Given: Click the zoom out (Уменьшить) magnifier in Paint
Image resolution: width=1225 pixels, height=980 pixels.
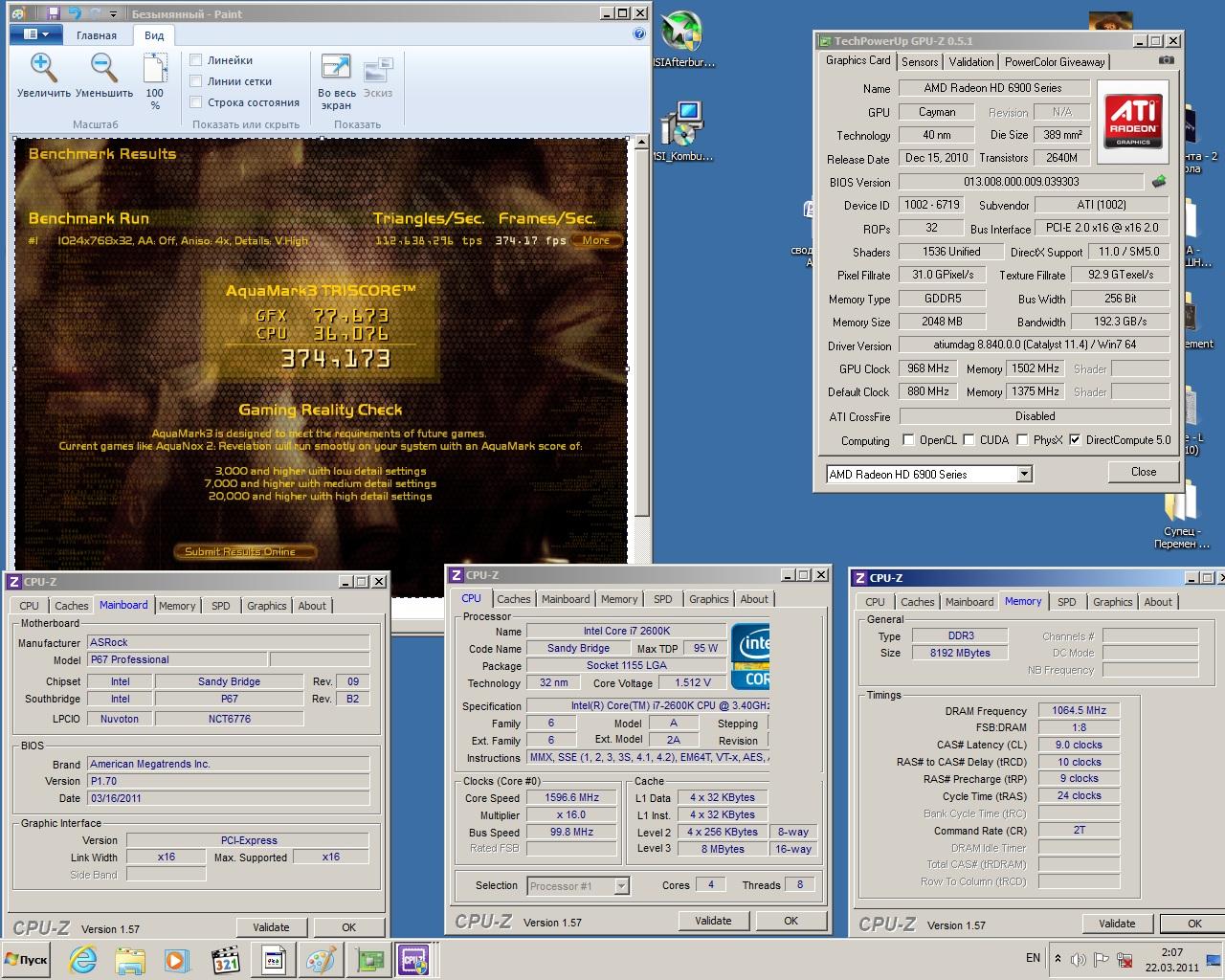Looking at the screenshot, I should (x=104, y=69).
